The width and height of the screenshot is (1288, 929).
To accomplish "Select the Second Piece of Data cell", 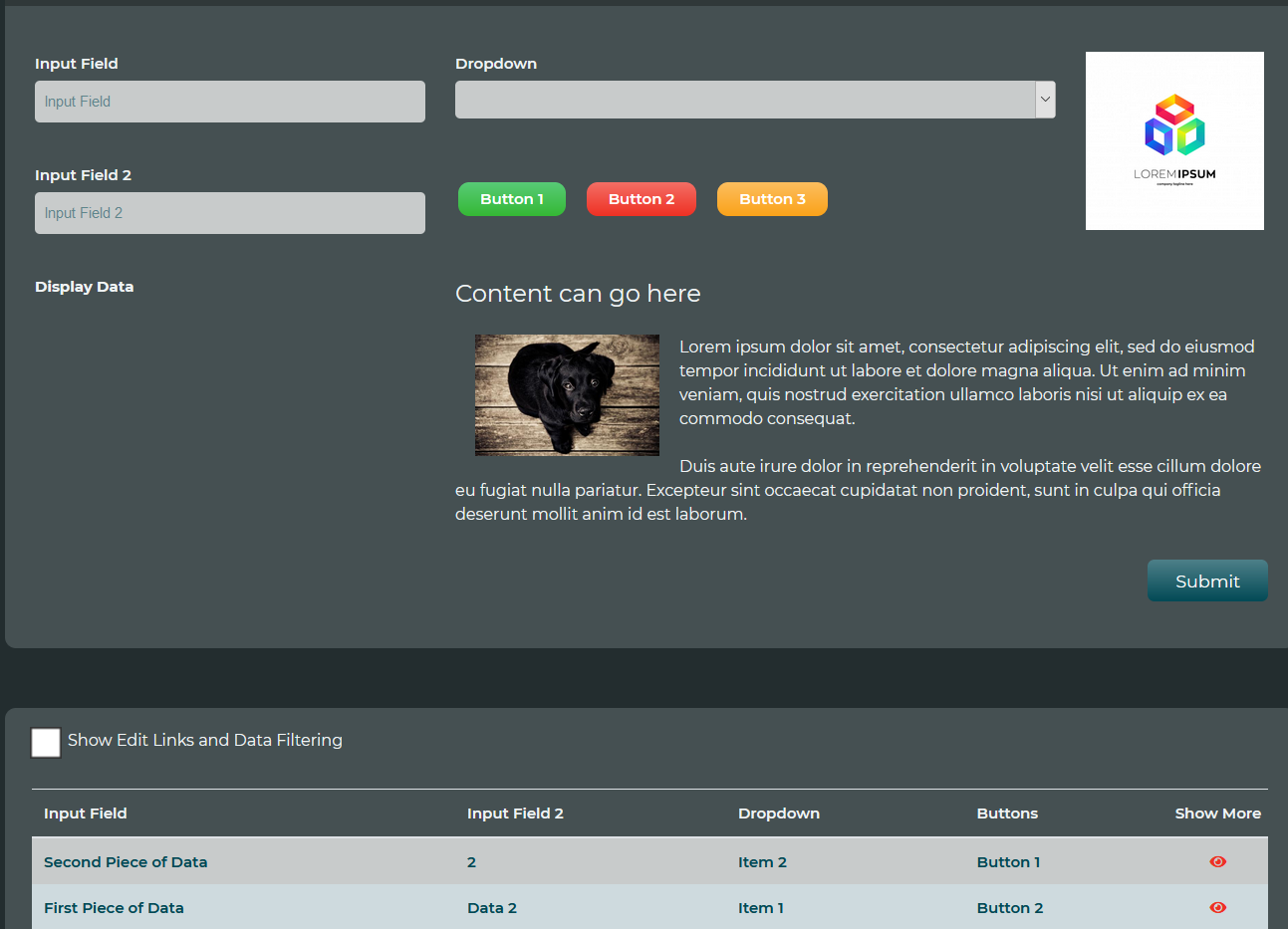I will pyautogui.click(x=126, y=862).
